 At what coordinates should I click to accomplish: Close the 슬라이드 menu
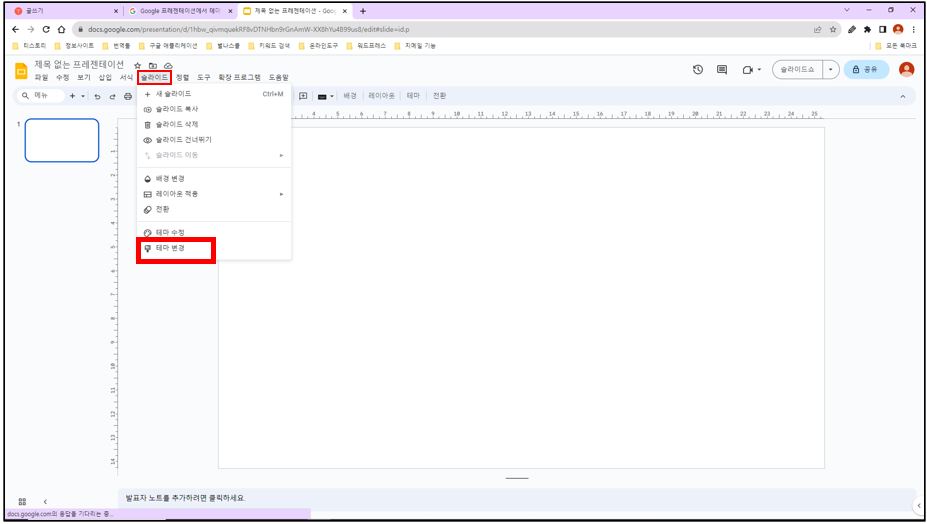click(154, 77)
